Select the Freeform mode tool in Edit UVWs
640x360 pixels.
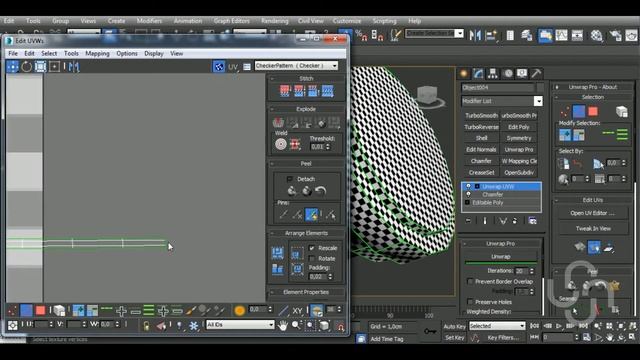tap(54, 67)
